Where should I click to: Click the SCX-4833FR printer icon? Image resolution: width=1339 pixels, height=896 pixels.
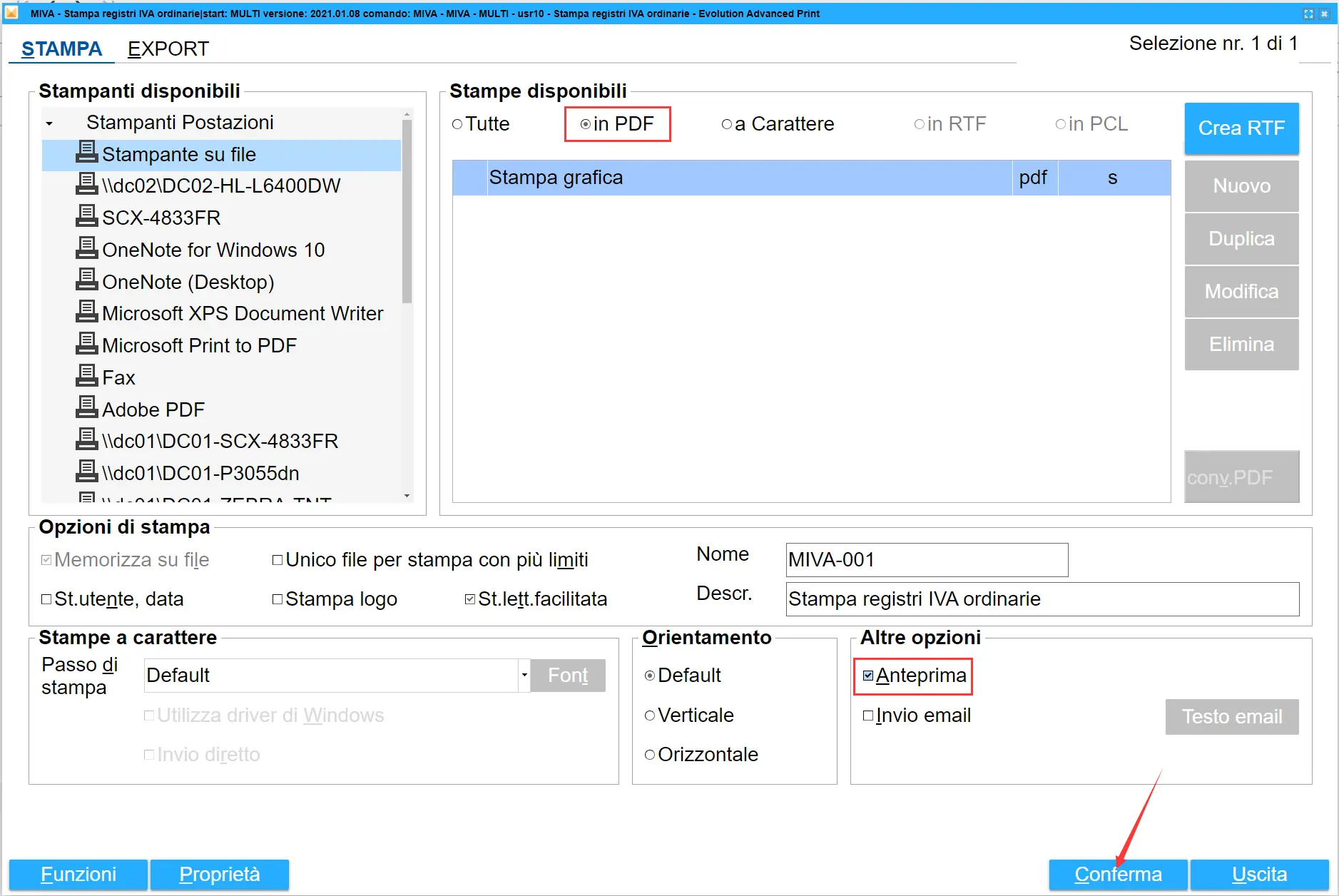86,216
